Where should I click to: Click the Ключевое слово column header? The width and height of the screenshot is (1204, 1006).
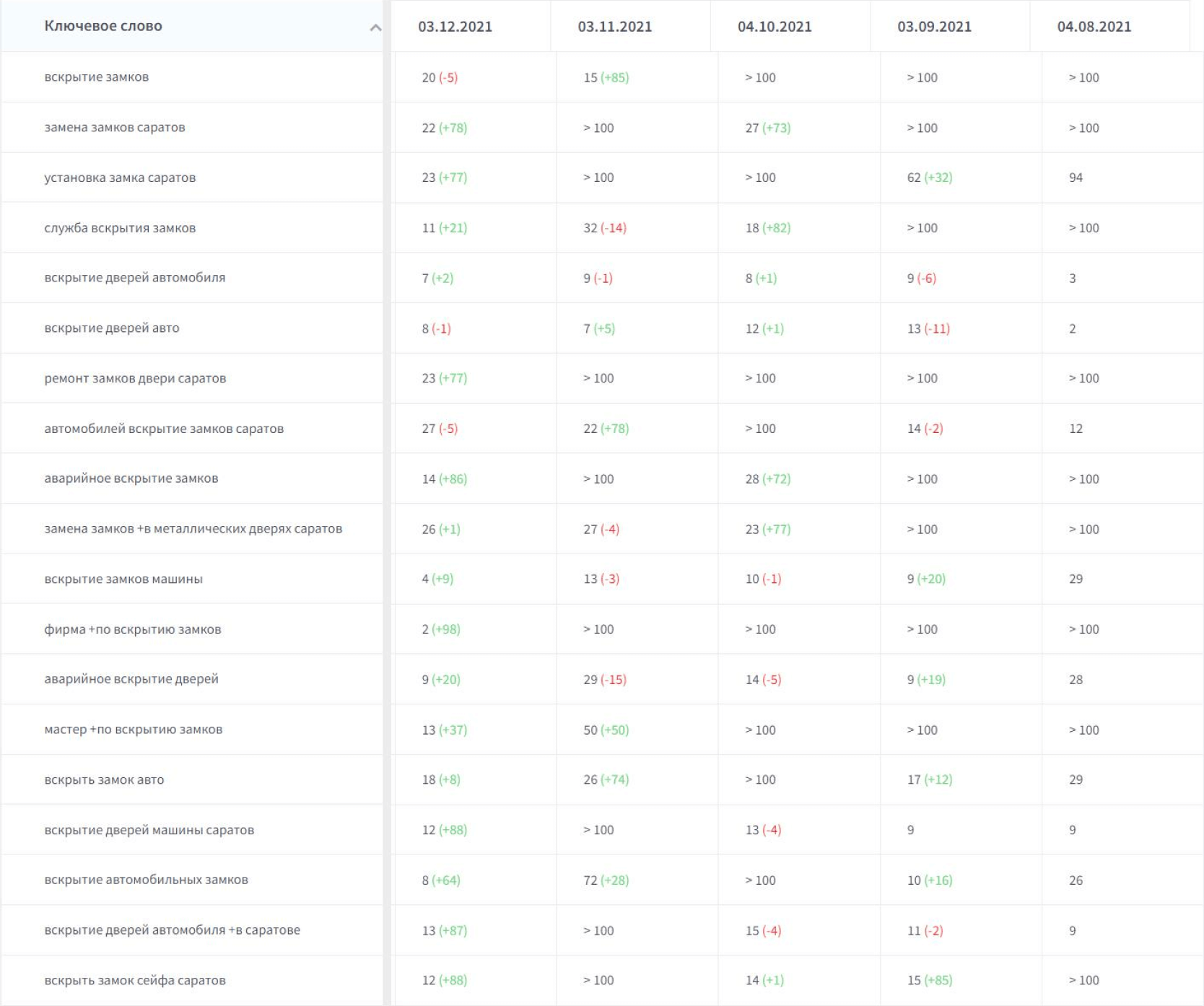(103, 26)
